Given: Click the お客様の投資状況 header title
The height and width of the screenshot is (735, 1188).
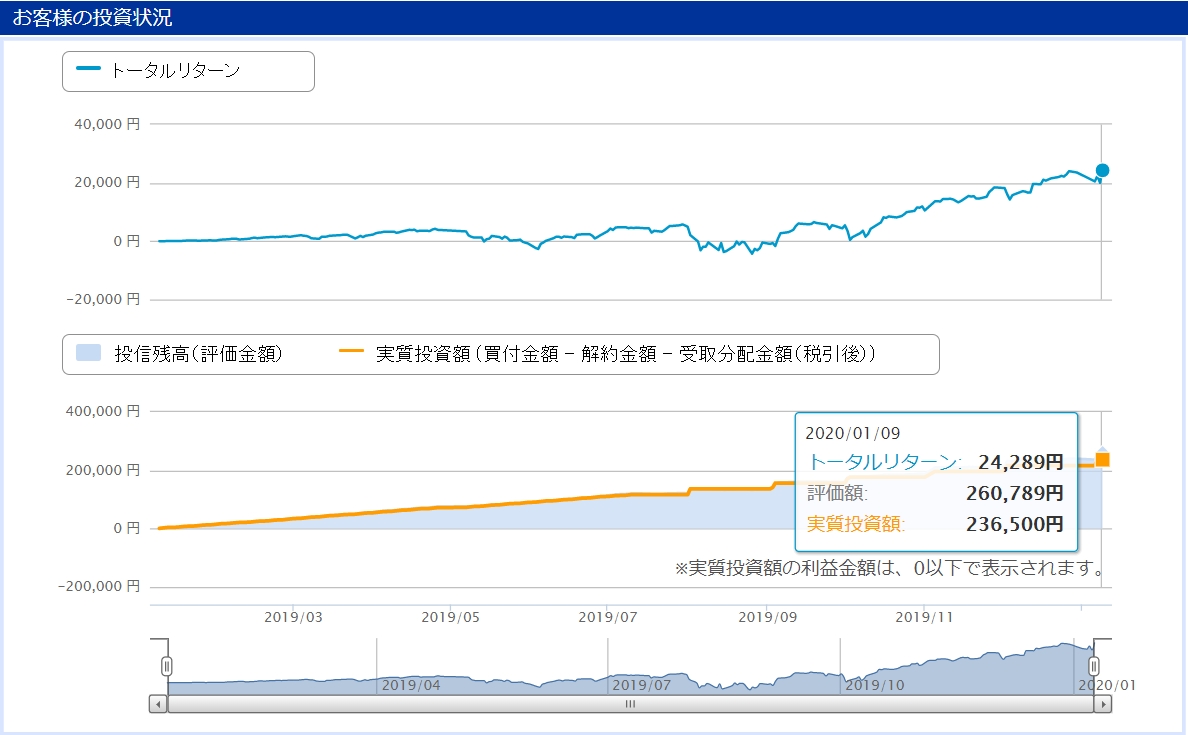Looking at the screenshot, I should coord(92,17).
